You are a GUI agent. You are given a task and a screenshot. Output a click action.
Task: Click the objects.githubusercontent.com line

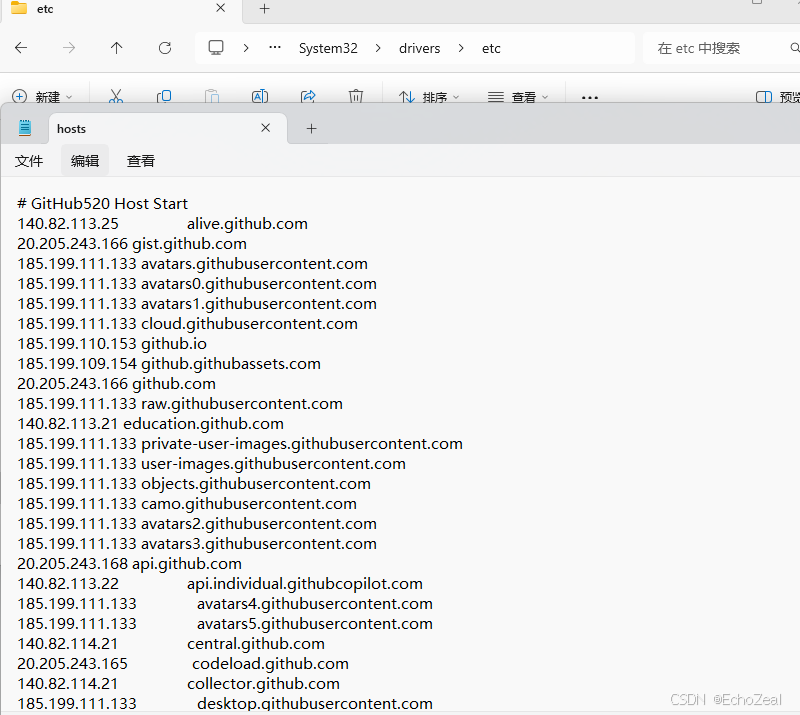194,483
